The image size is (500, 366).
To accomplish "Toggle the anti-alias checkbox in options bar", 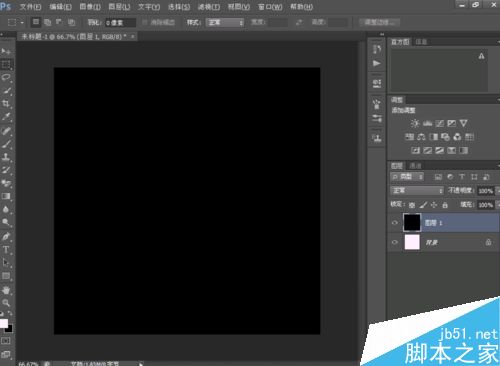I will click(145, 22).
